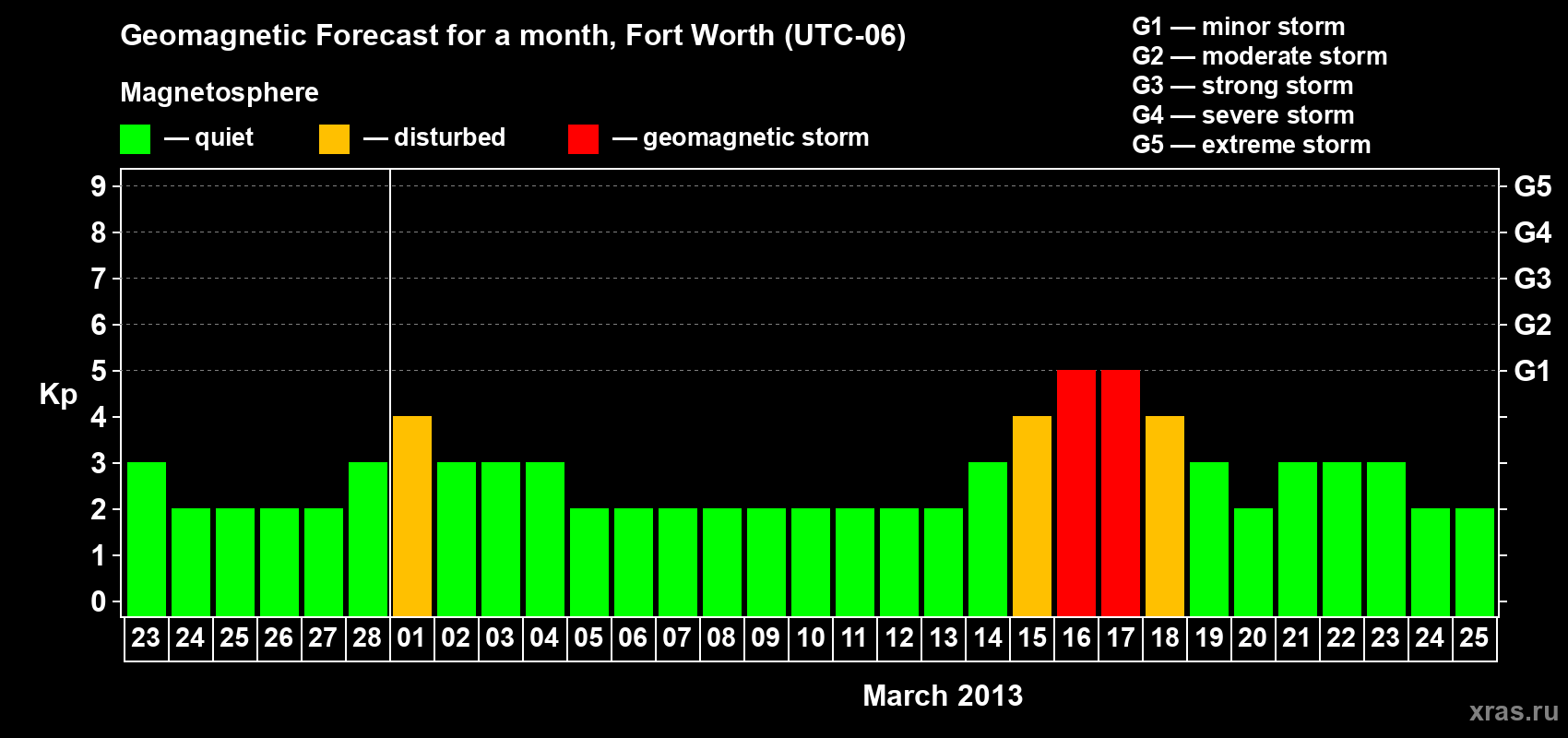
Task: Click the green bar for February 23
Action: (147, 539)
